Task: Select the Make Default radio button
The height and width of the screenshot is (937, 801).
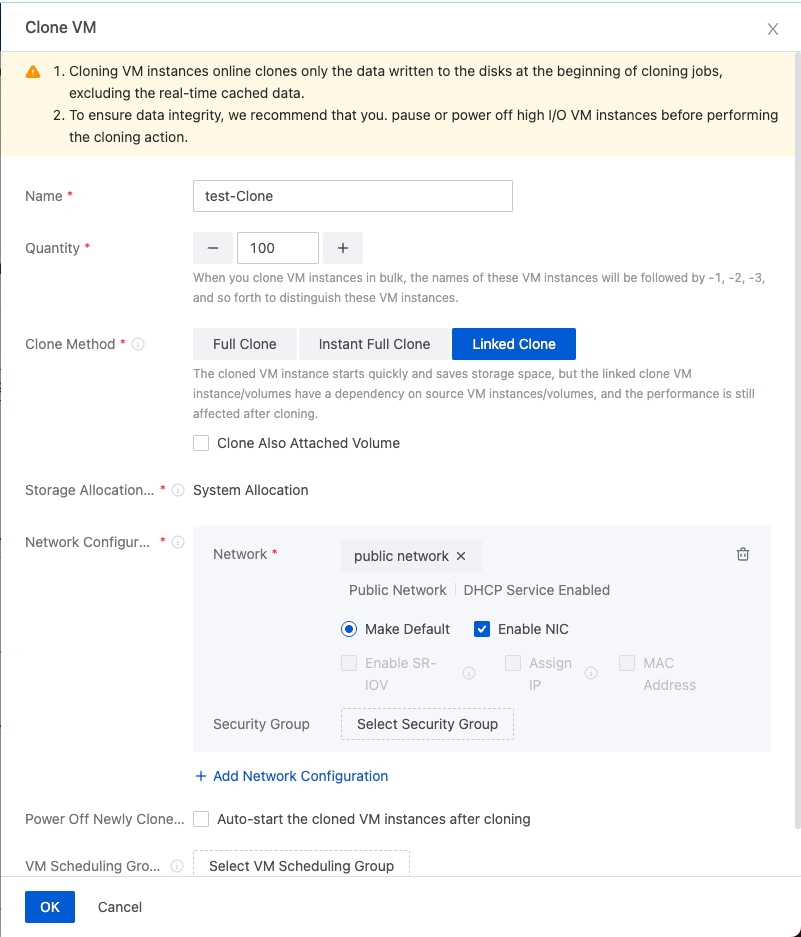Action: pyautogui.click(x=349, y=629)
